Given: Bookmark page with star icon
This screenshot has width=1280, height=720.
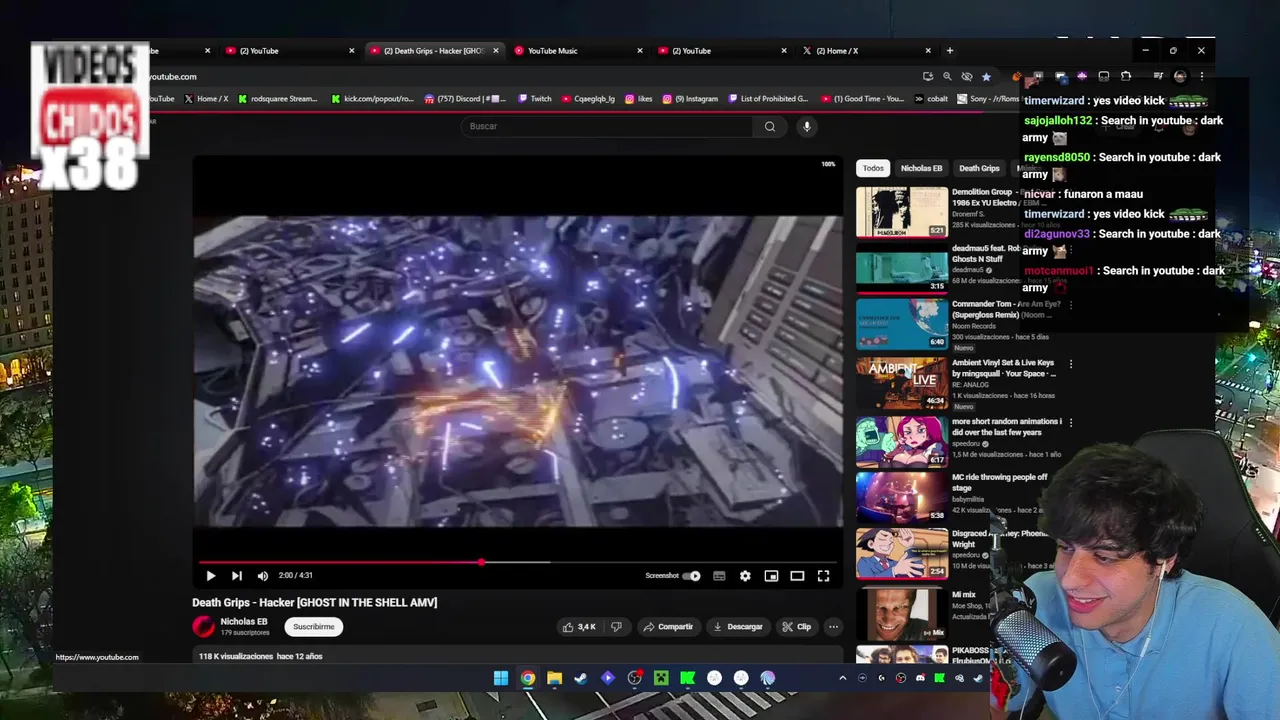Looking at the screenshot, I should click(x=986, y=76).
